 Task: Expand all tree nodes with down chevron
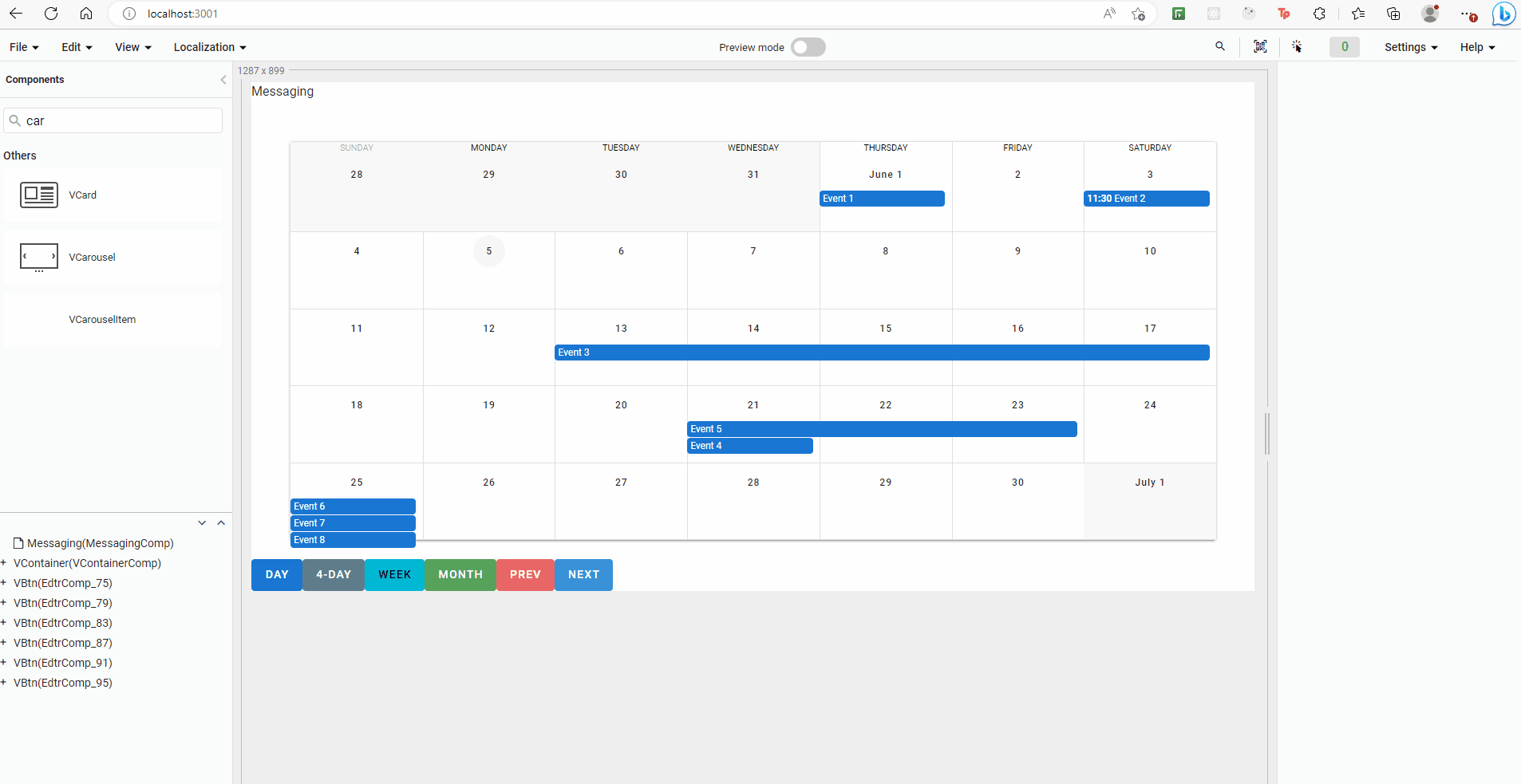202,522
